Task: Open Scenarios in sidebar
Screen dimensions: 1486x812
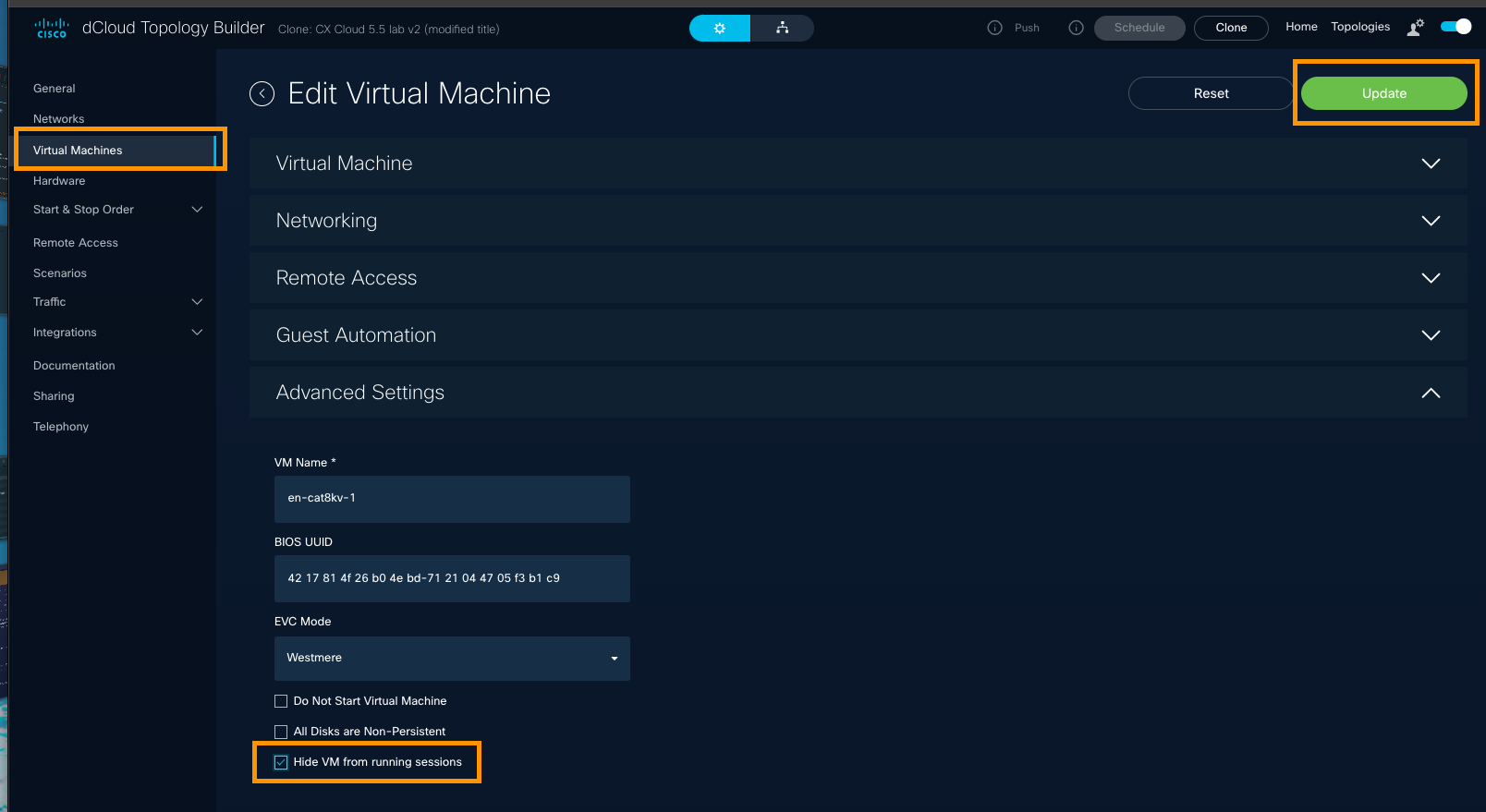Action: (x=60, y=273)
